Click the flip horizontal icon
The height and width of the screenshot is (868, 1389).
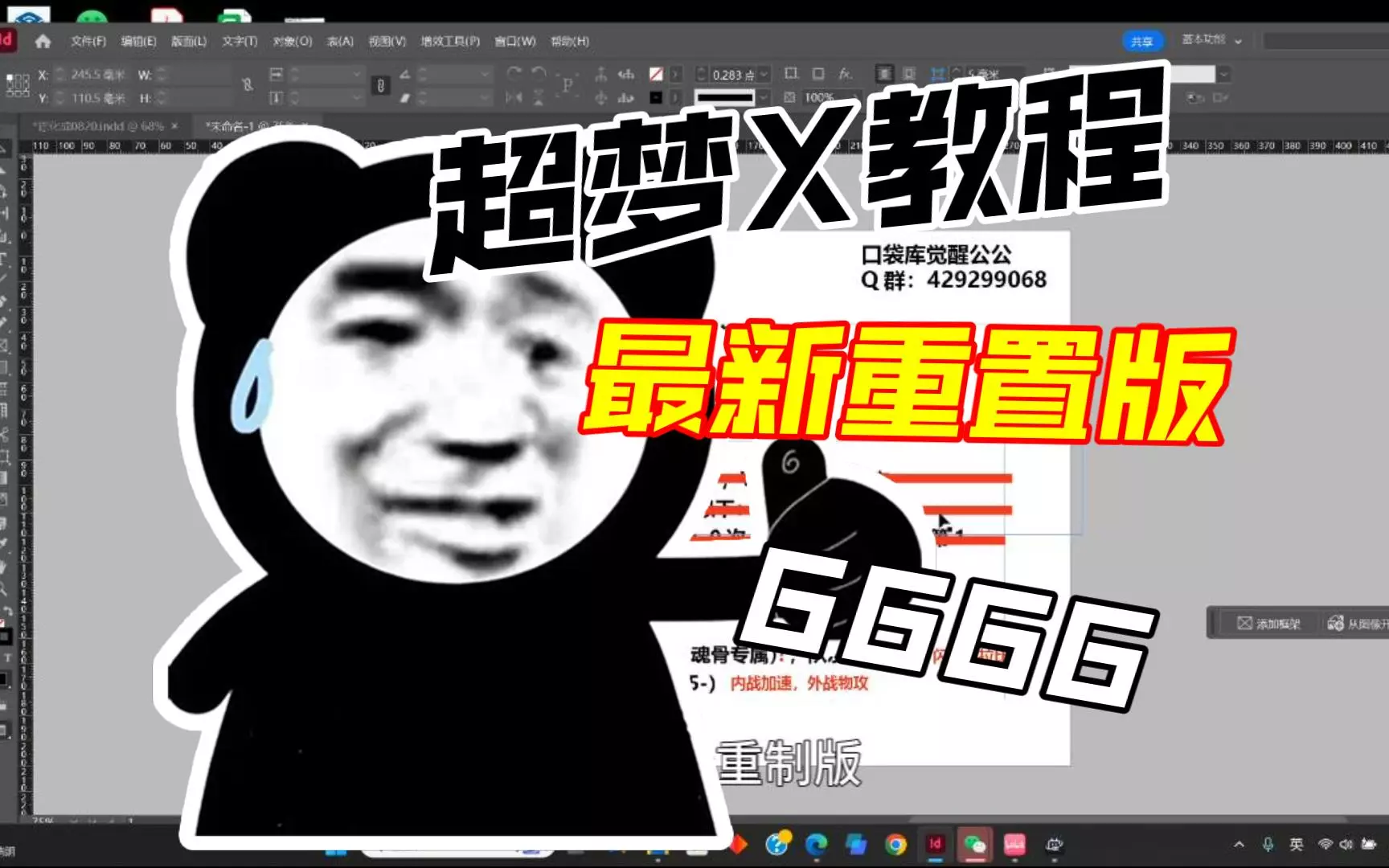[514, 97]
